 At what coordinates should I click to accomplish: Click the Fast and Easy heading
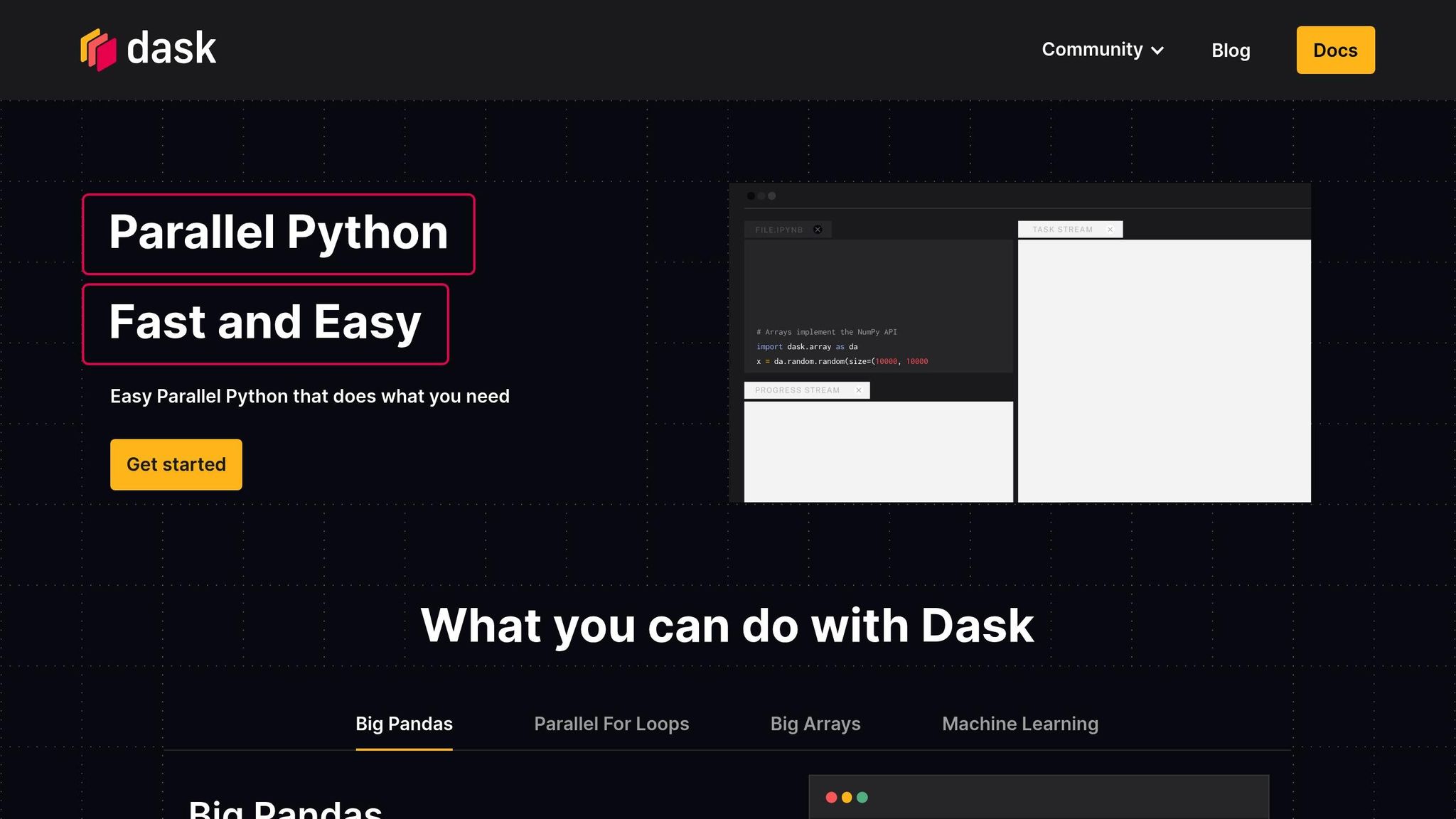pos(265,324)
